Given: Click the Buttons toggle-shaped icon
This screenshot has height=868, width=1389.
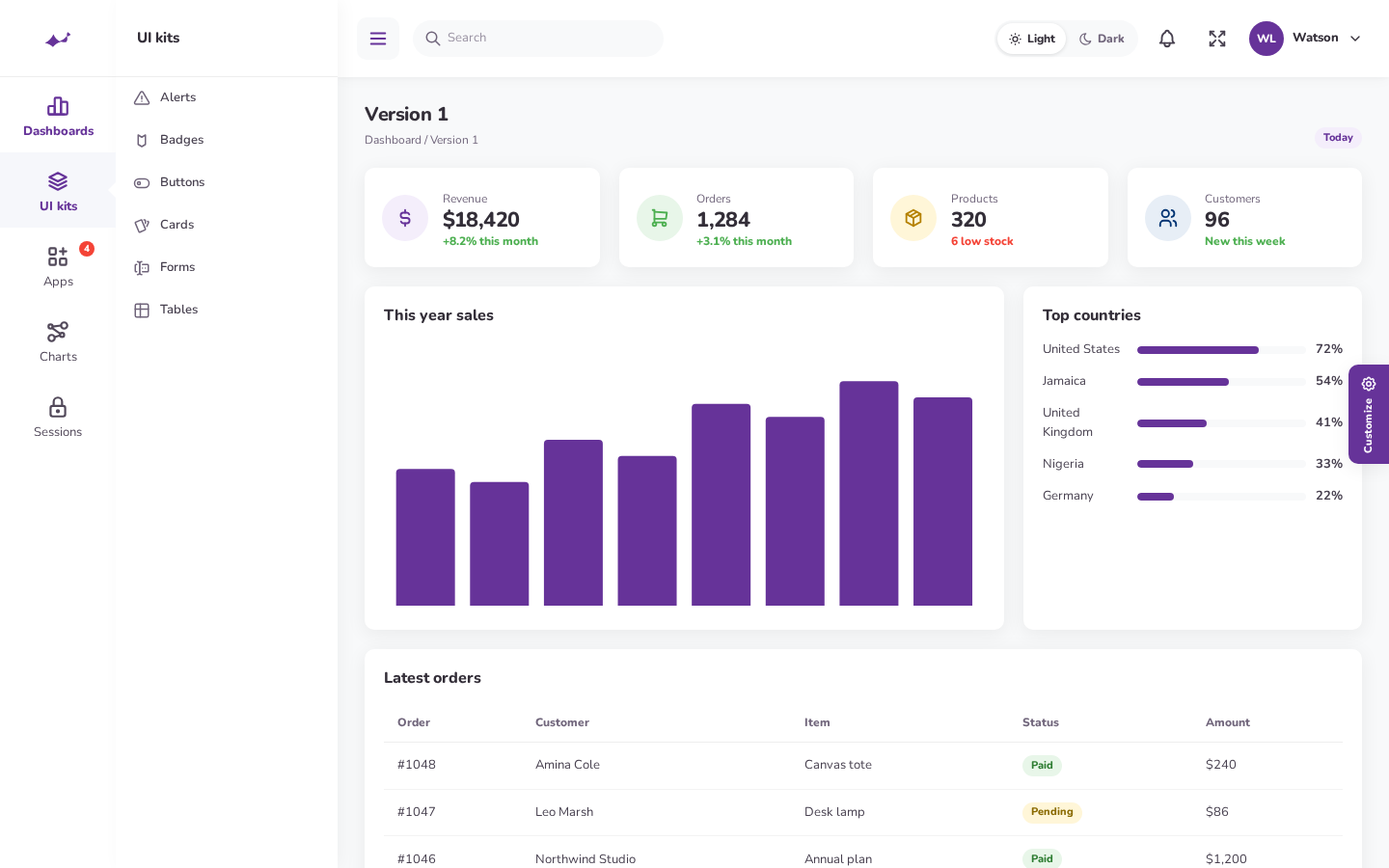Looking at the screenshot, I should click(x=142, y=182).
